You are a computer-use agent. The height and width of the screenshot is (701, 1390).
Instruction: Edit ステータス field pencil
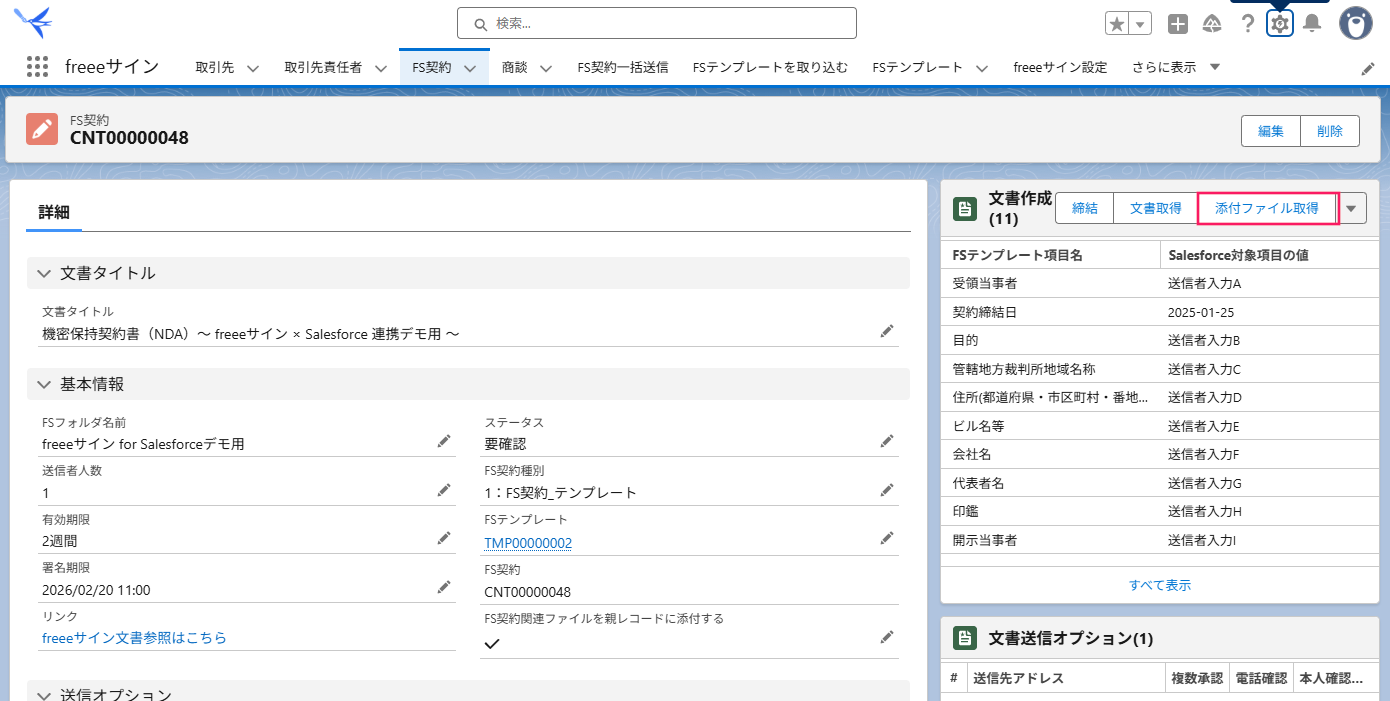tap(886, 441)
